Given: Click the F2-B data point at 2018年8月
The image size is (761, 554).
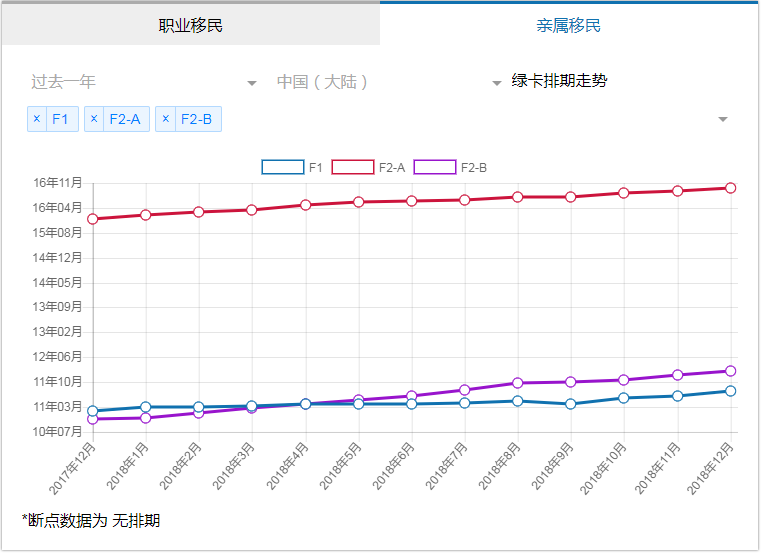Looking at the screenshot, I should click(x=518, y=383).
